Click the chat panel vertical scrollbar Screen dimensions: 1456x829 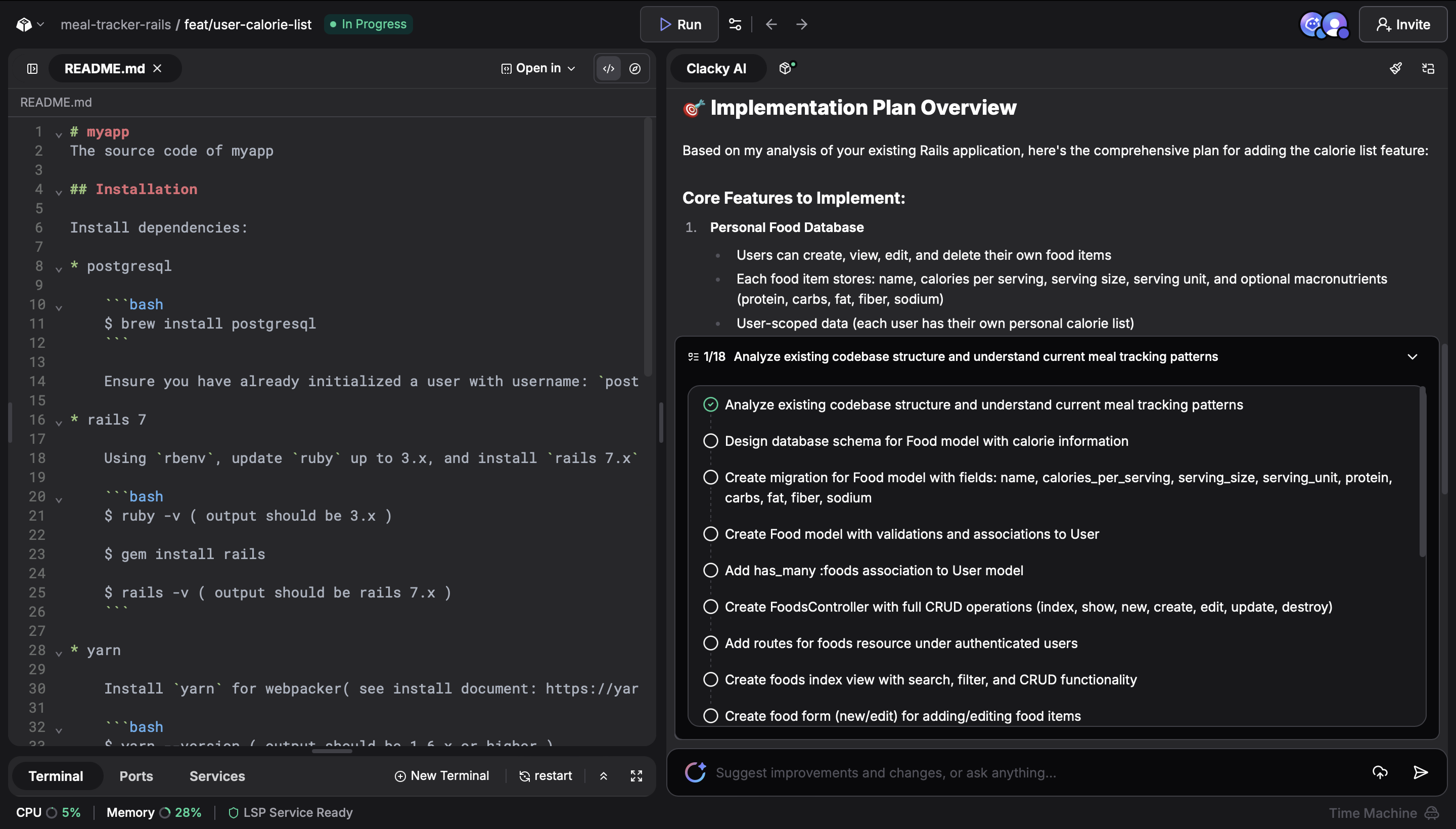tap(1444, 419)
